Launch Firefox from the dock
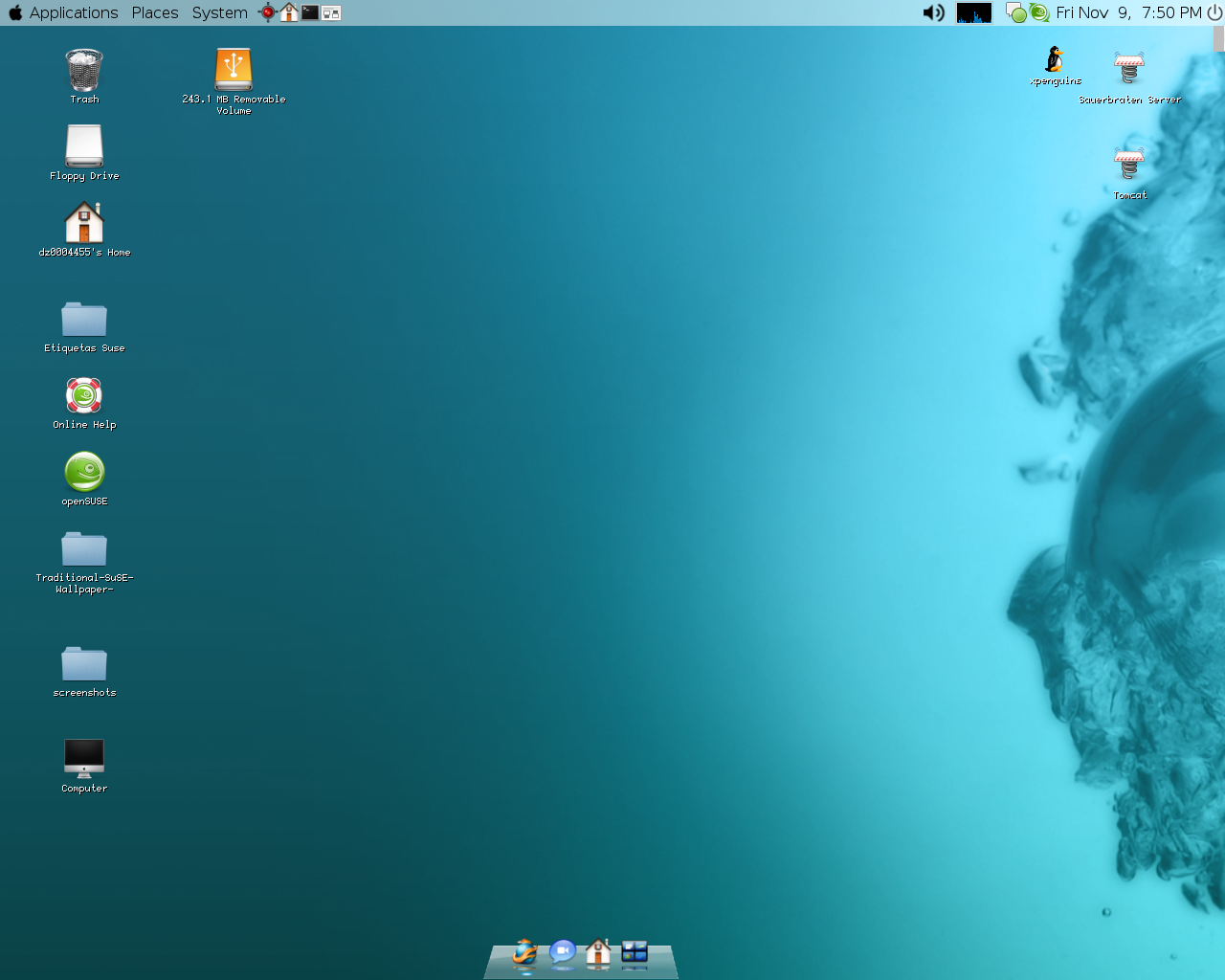The image size is (1225, 980). pyautogui.click(x=525, y=953)
